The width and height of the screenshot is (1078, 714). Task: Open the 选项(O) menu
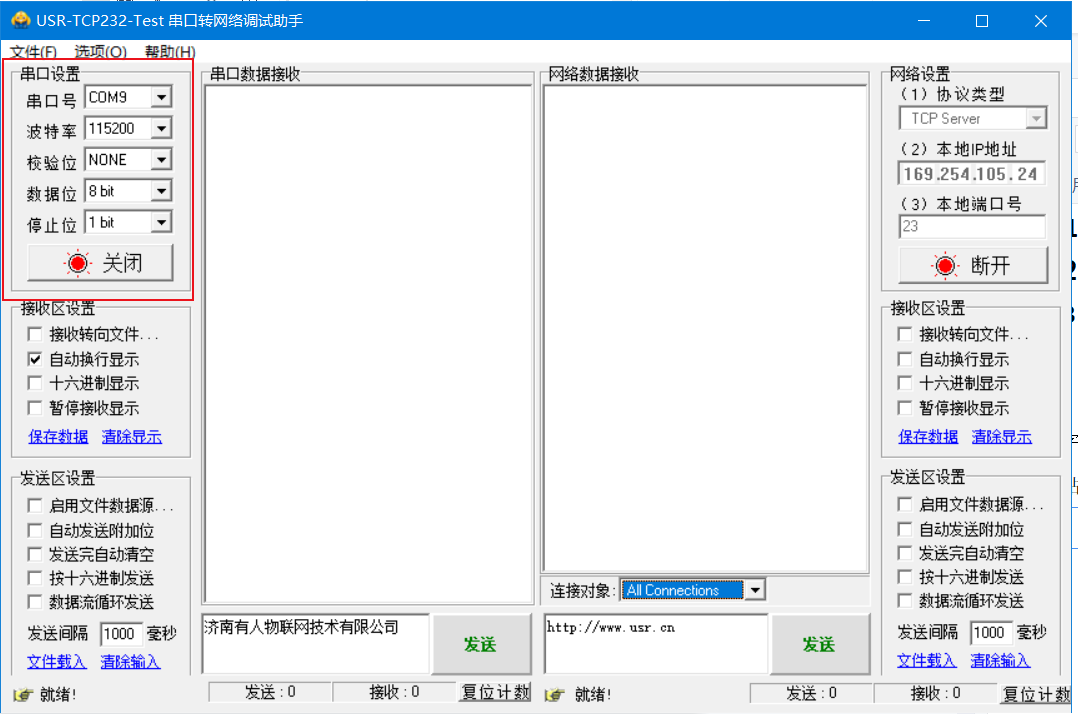pos(100,52)
